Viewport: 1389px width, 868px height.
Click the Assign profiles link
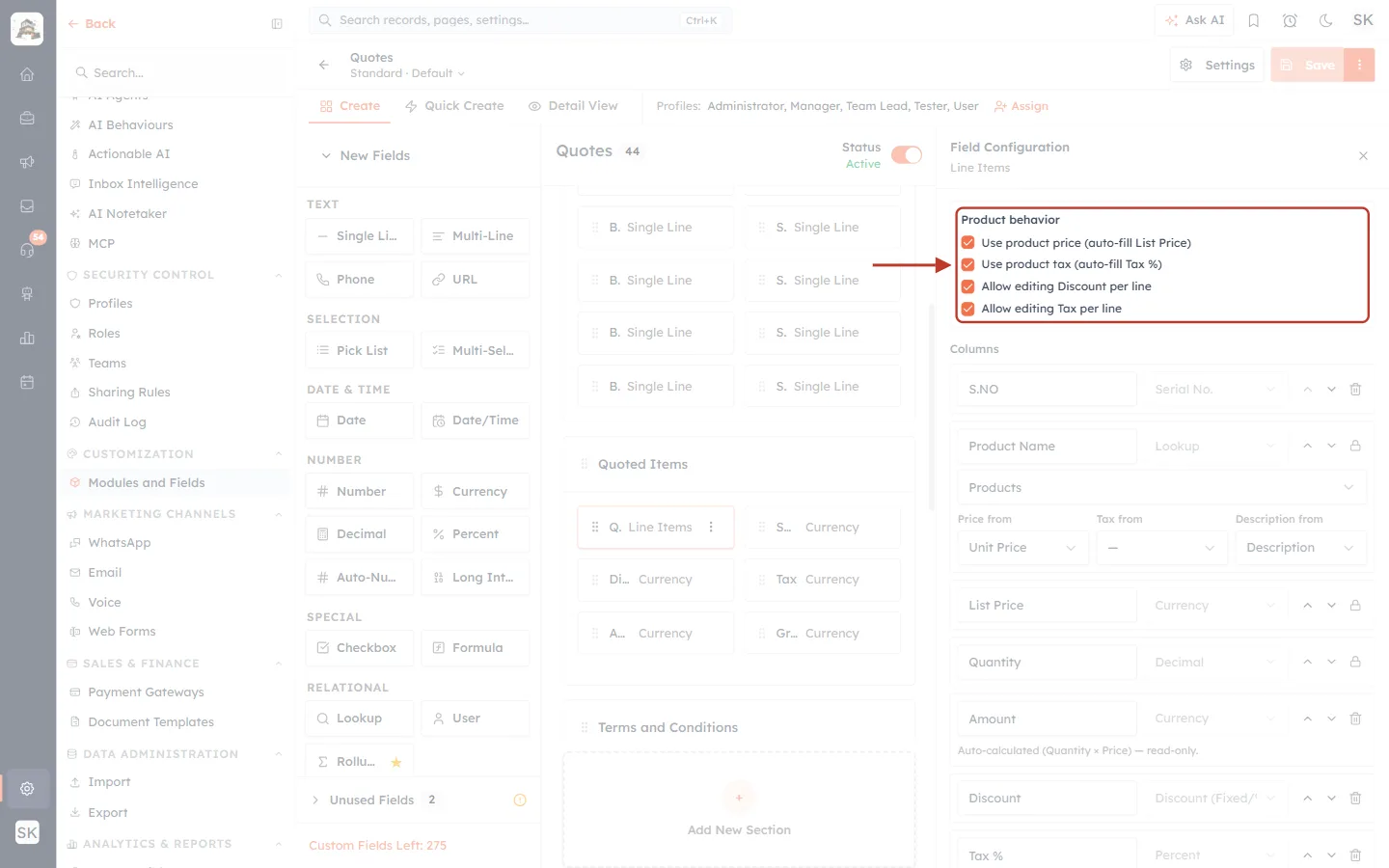[1021, 106]
